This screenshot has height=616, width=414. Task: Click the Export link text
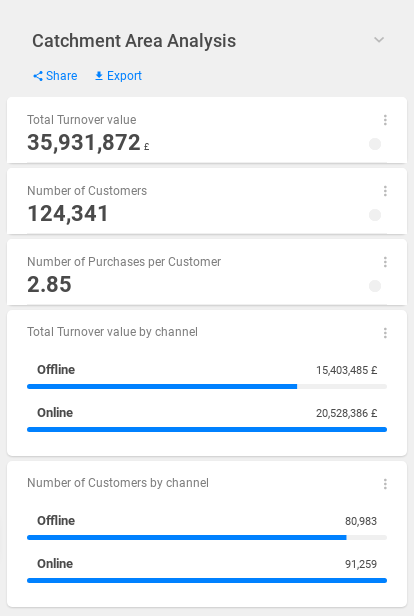point(124,76)
